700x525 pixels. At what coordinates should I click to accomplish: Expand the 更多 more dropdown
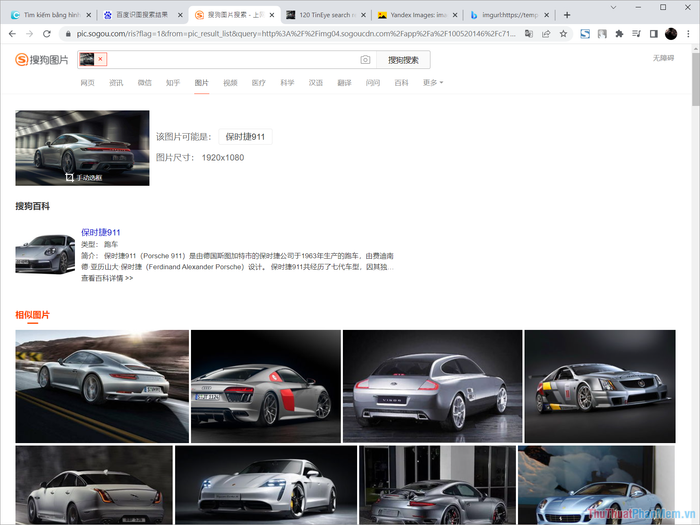pyautogui.click(x=433, y=83)
